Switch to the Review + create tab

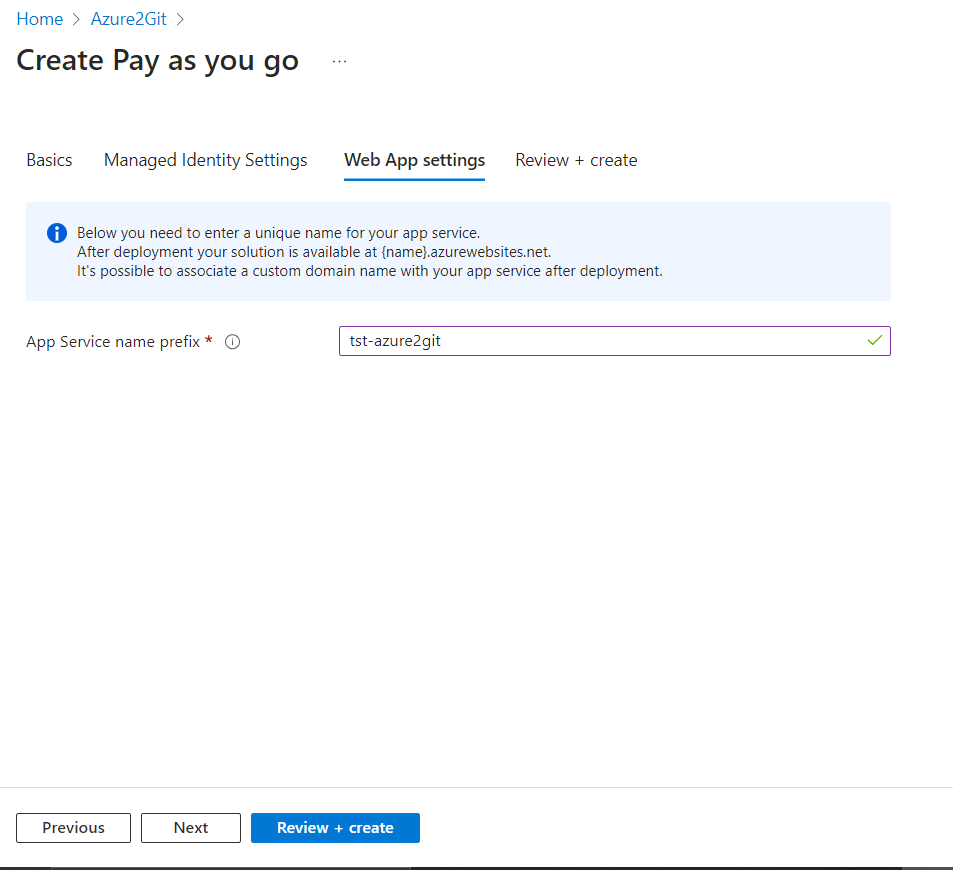(576, 160)
